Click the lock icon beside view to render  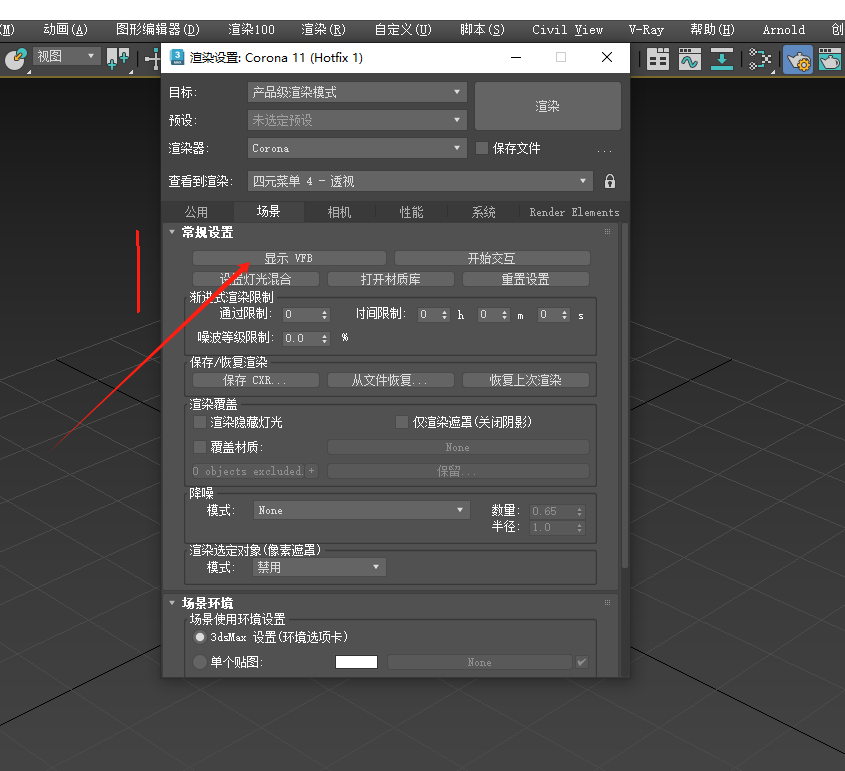609,181
